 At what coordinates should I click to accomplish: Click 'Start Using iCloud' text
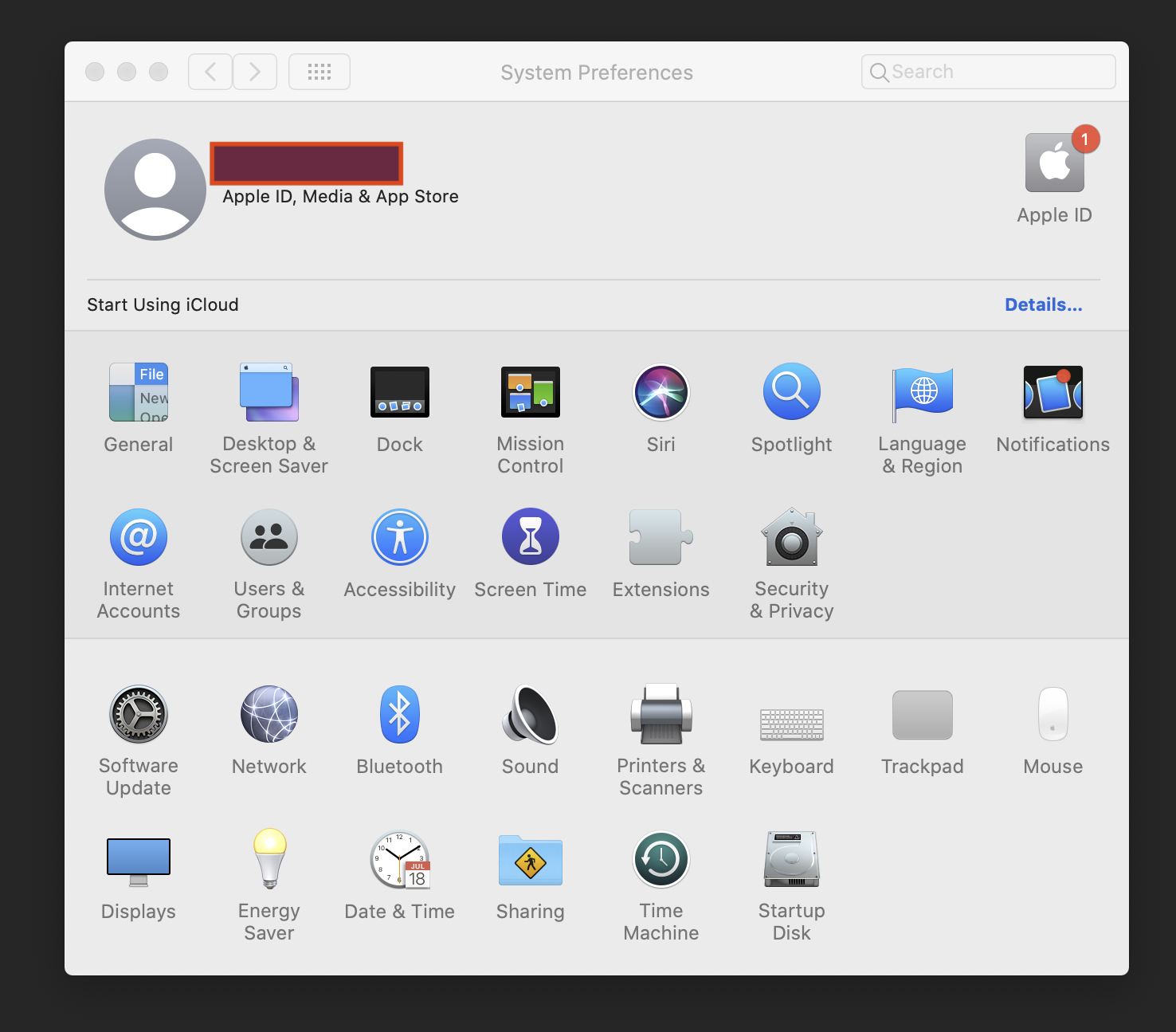163,304
